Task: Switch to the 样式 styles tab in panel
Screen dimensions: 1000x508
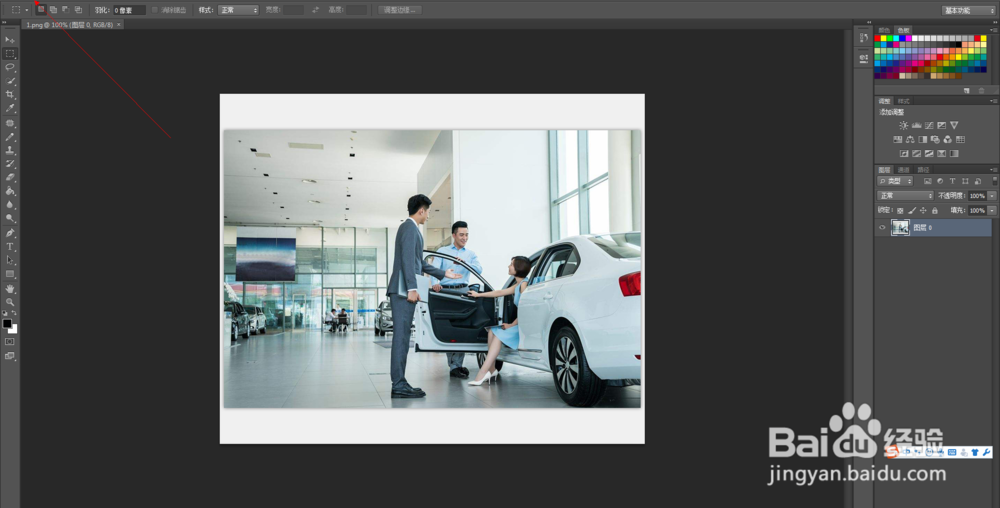Action: coord(904,101)
